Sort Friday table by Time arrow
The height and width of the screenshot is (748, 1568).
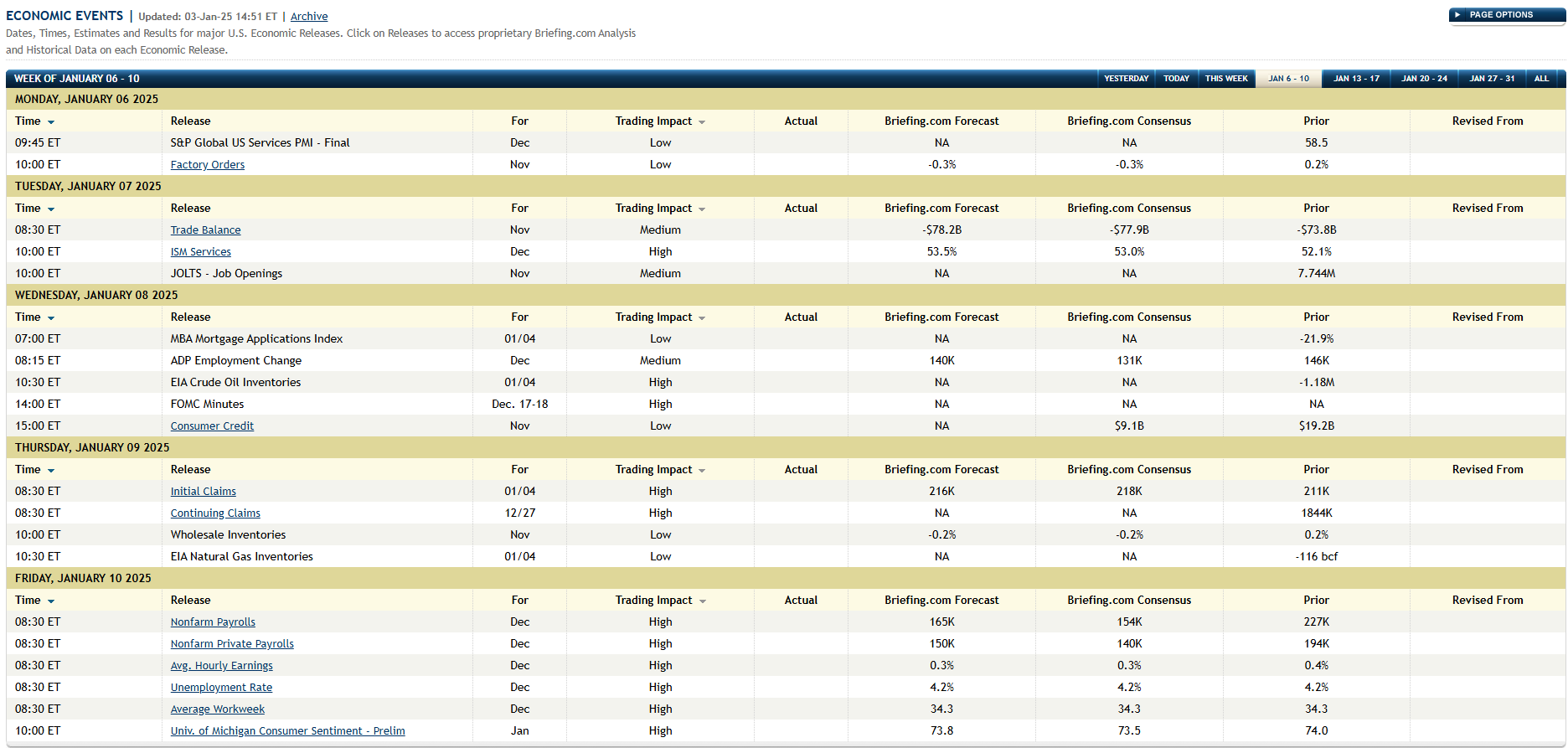click(51, 601)
